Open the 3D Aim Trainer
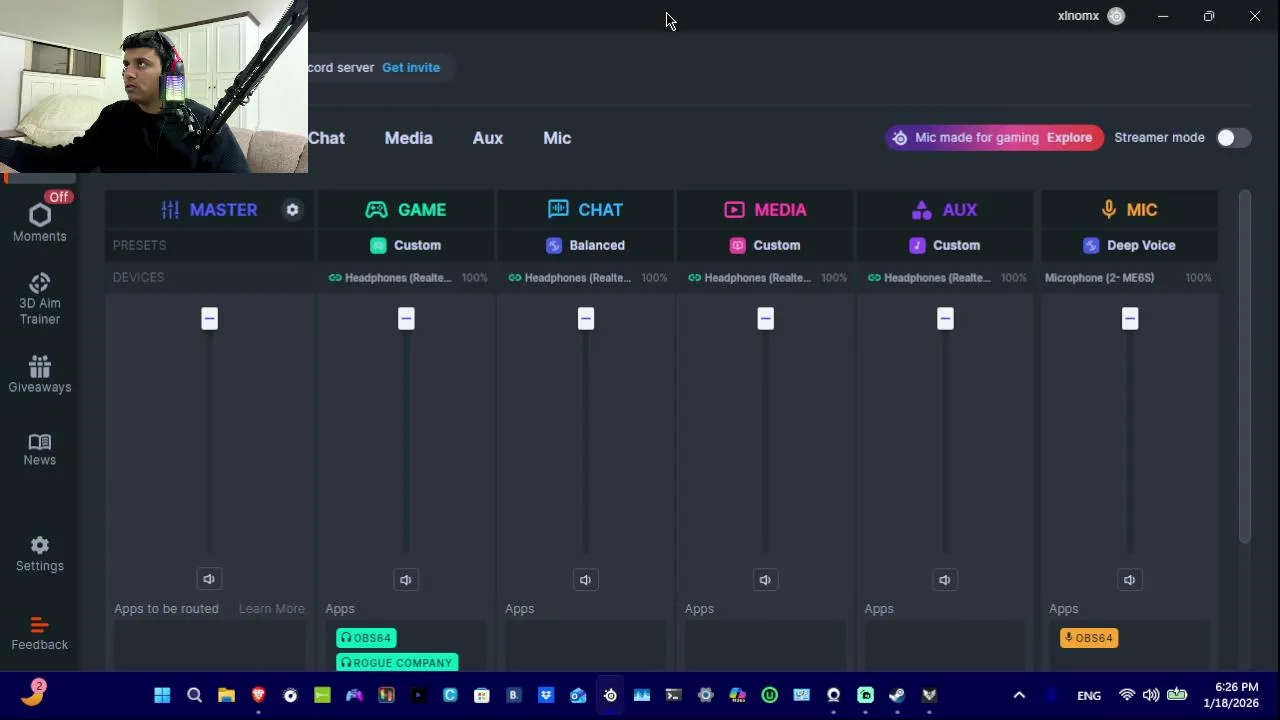The width and height of the screenshot is (1280, 720). [40, 299]
